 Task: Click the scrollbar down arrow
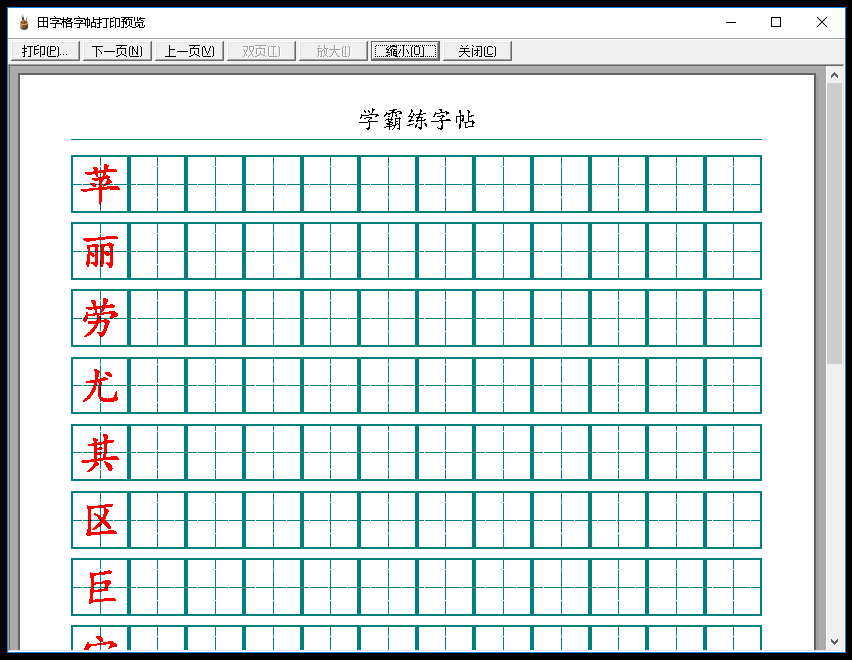834,642
